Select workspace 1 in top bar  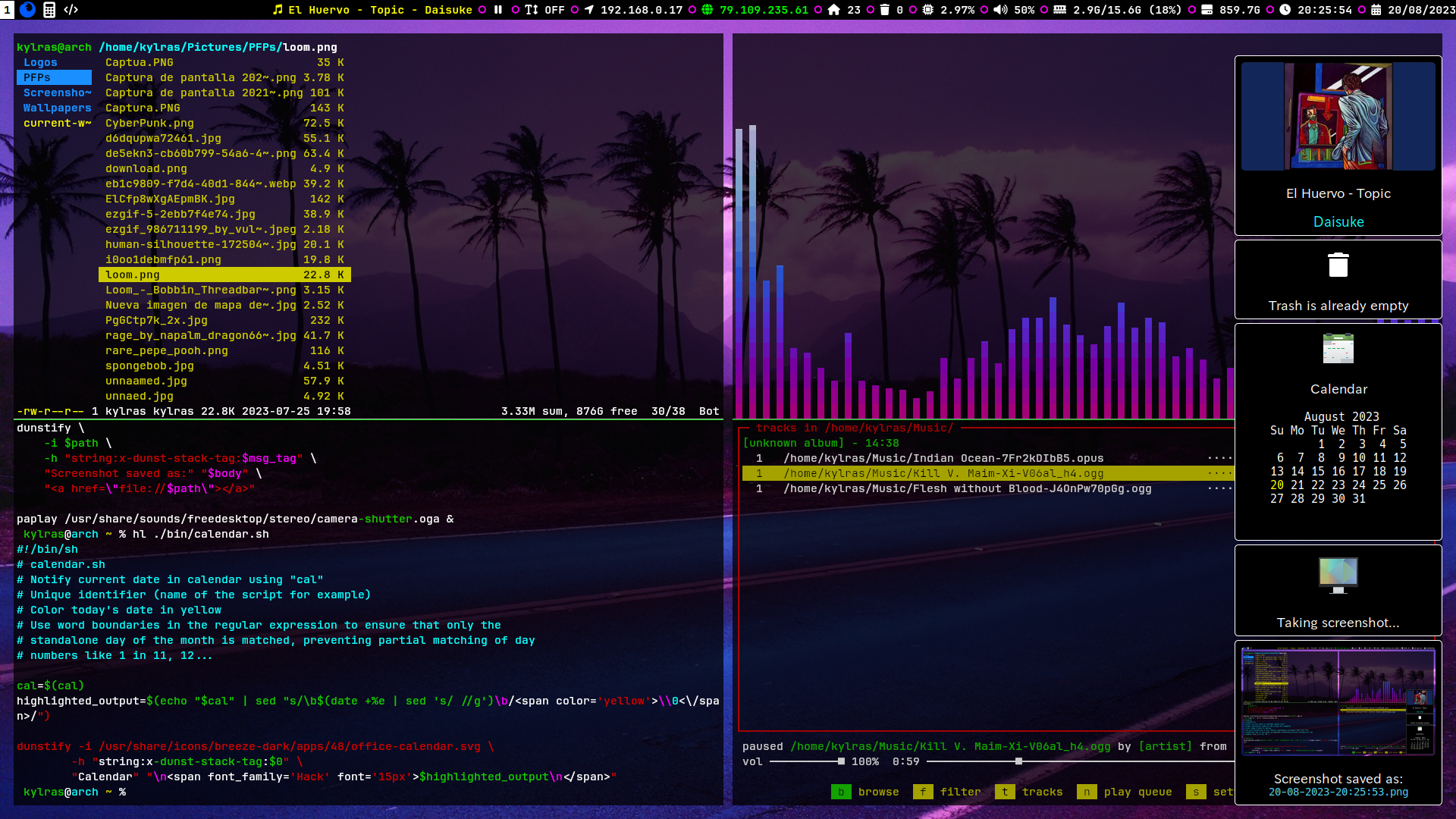(7, 10)
